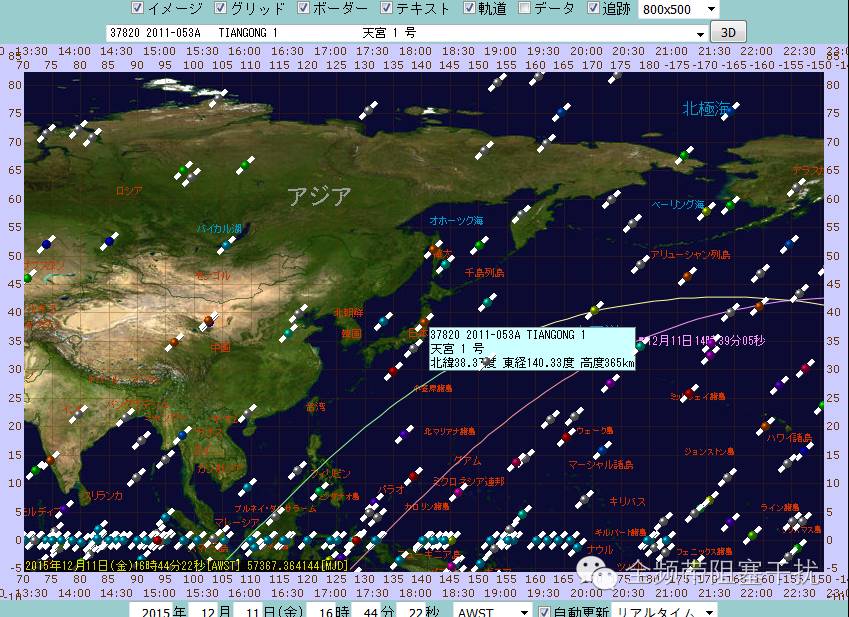The image size is (849, 617).
Task: Open the リアルタイム update mode dropdown
Action: (x=664, y=612)
